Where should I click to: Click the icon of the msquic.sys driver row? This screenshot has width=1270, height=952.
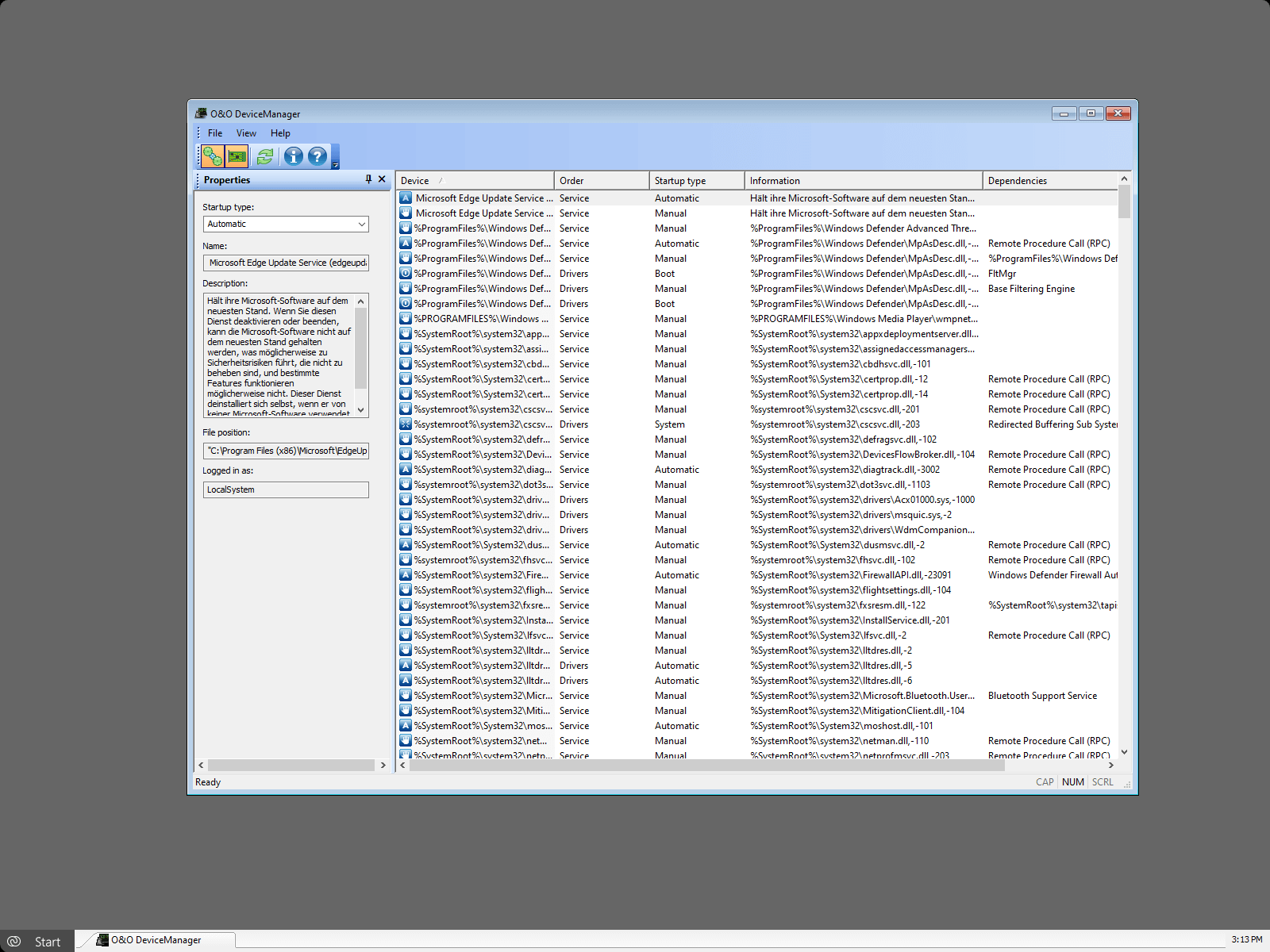pos(406,515)
